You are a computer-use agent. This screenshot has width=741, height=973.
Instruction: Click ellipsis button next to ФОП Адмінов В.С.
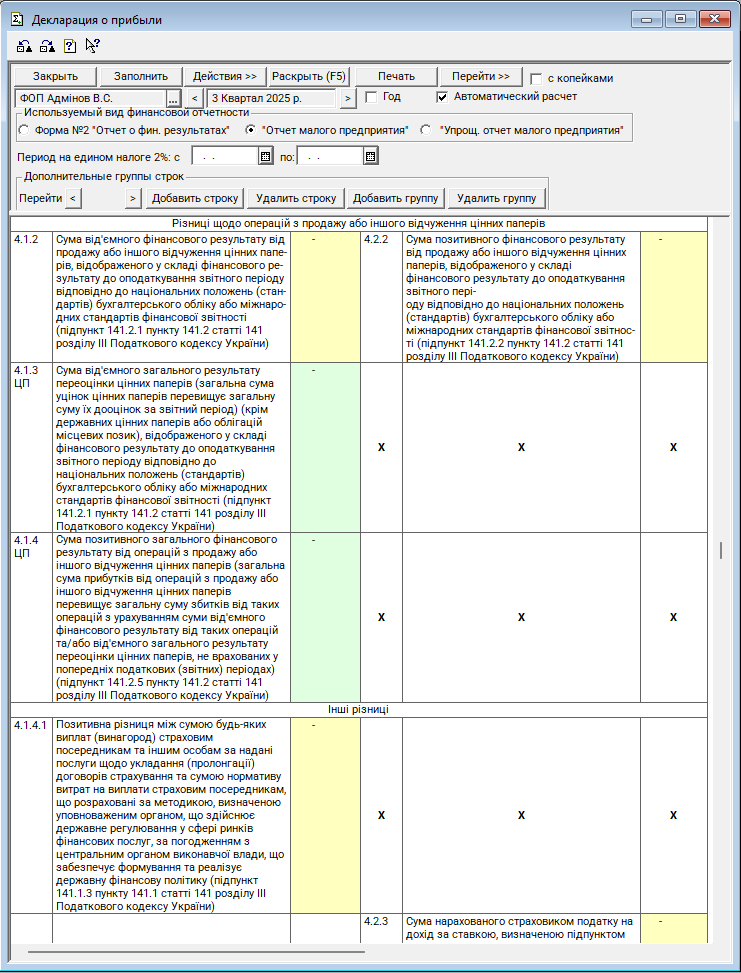pos(172,98)
